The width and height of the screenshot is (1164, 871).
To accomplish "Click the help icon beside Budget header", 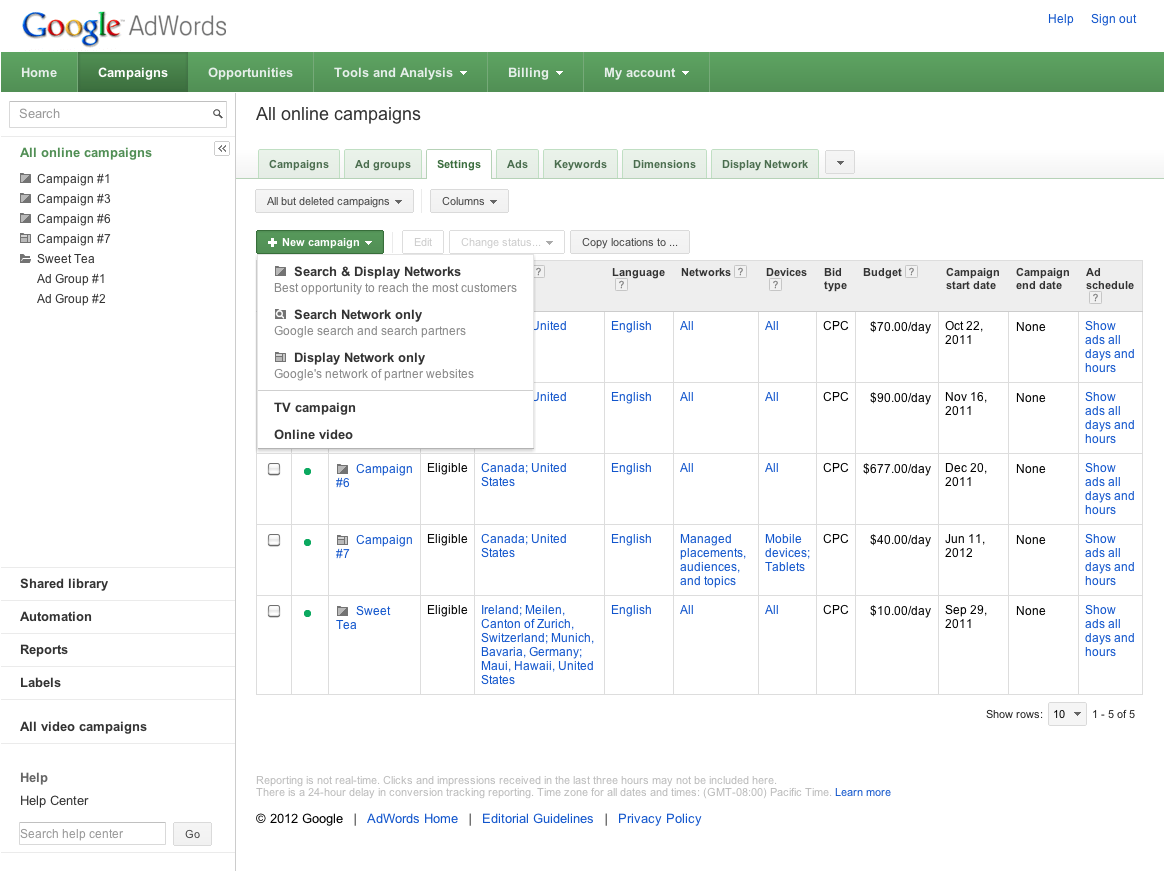I will pos(912,272).
